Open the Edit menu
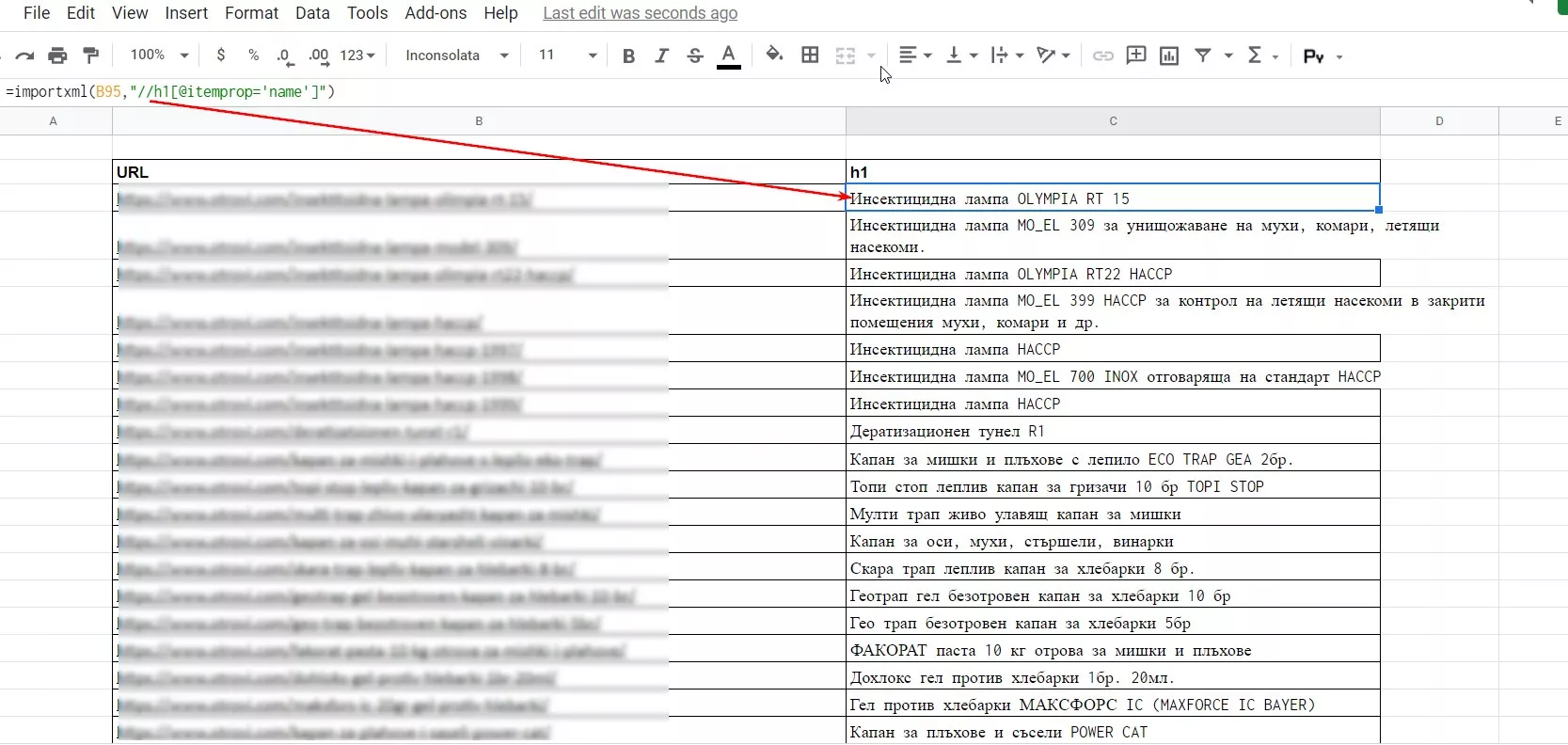This screenshot has width=1568, height=745. click(81, 13)
